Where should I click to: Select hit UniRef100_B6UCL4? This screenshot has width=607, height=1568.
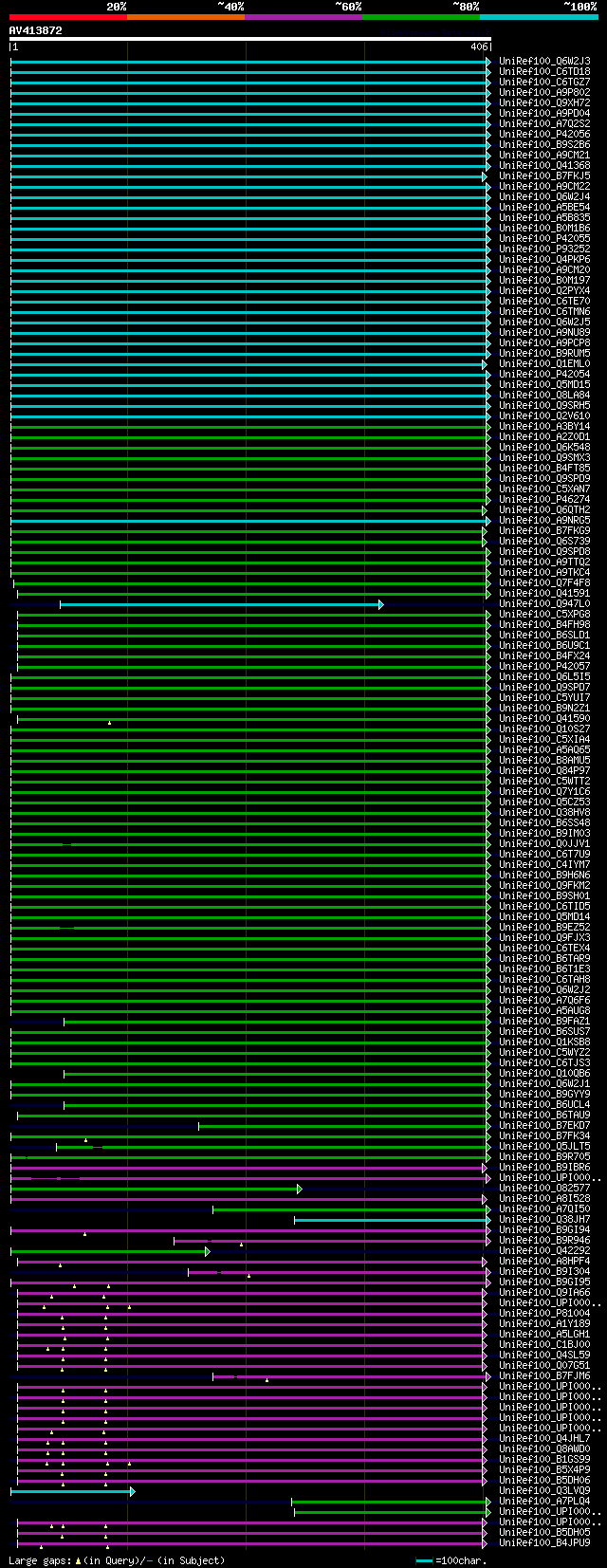544,1104
